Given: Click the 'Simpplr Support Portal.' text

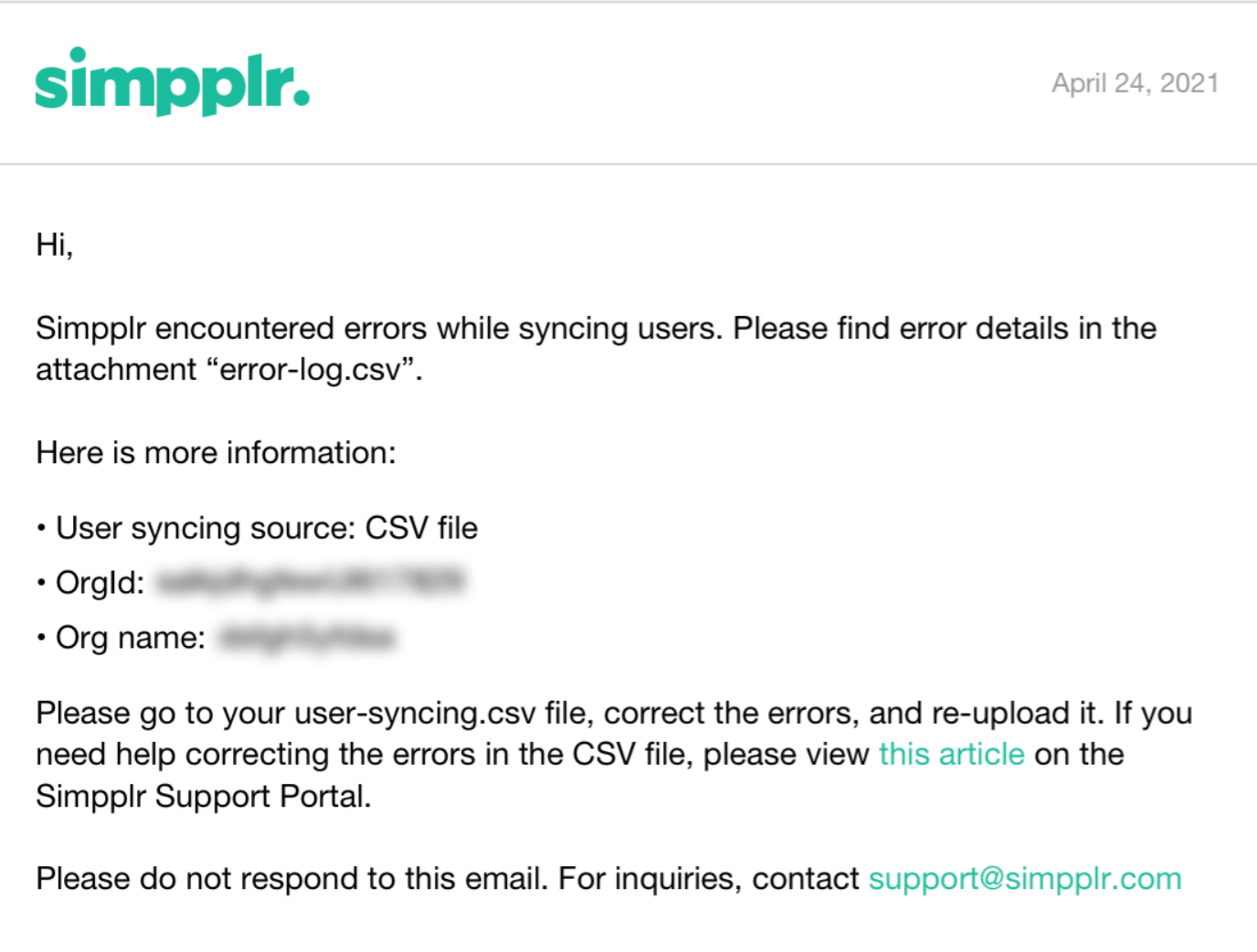Looking at the screenshot, I should pyautogui.click(x=204, y=797).
